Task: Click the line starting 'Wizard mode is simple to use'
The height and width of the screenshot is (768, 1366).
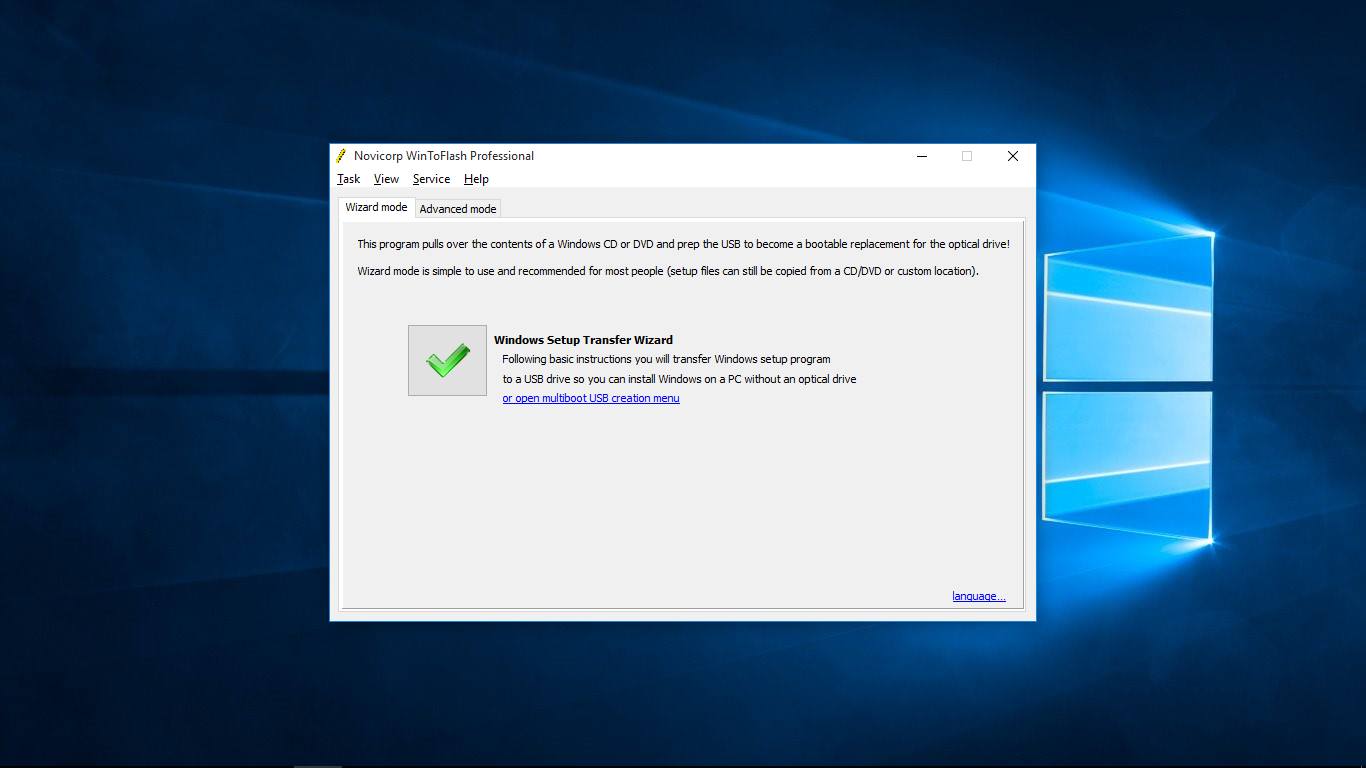Action: [x=668, y=271]
